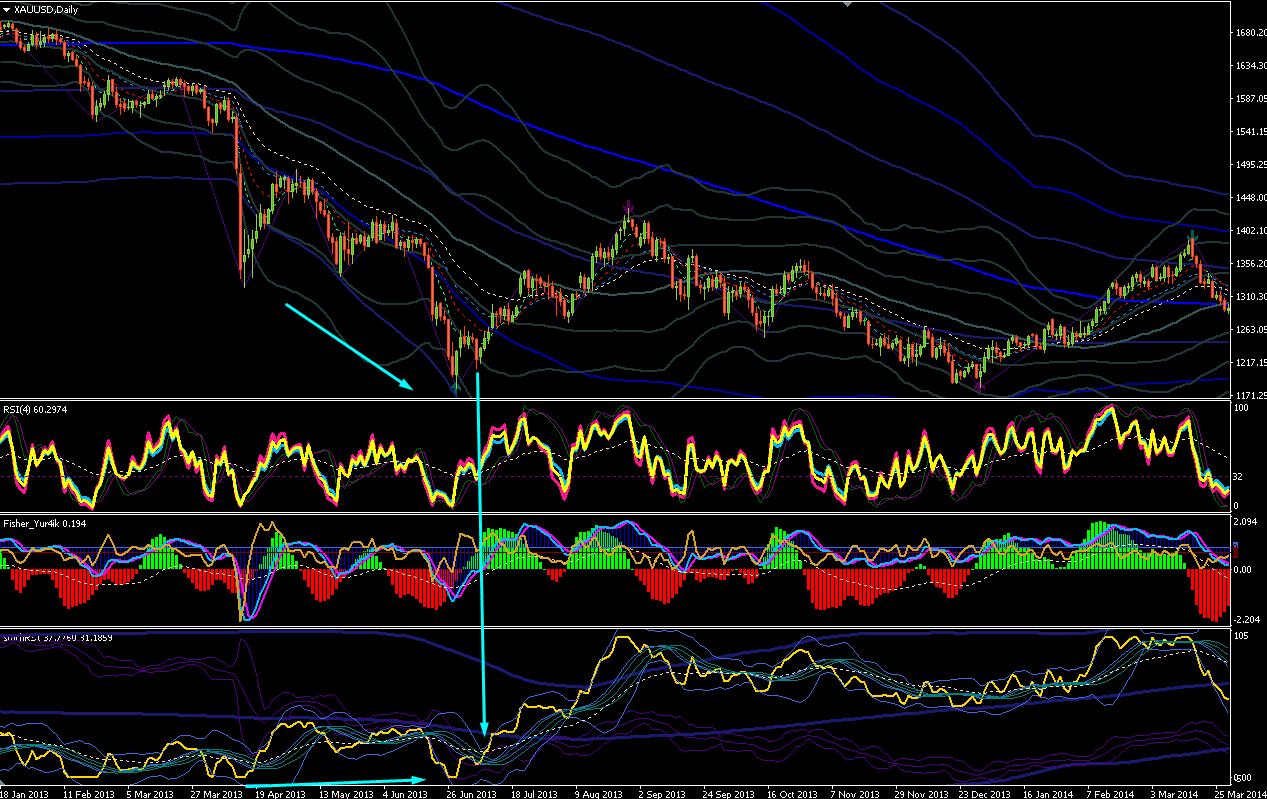Click the 26 Jun 2013 date label
This screenshot has height=799, width=1267.
(x=471, y=793)
